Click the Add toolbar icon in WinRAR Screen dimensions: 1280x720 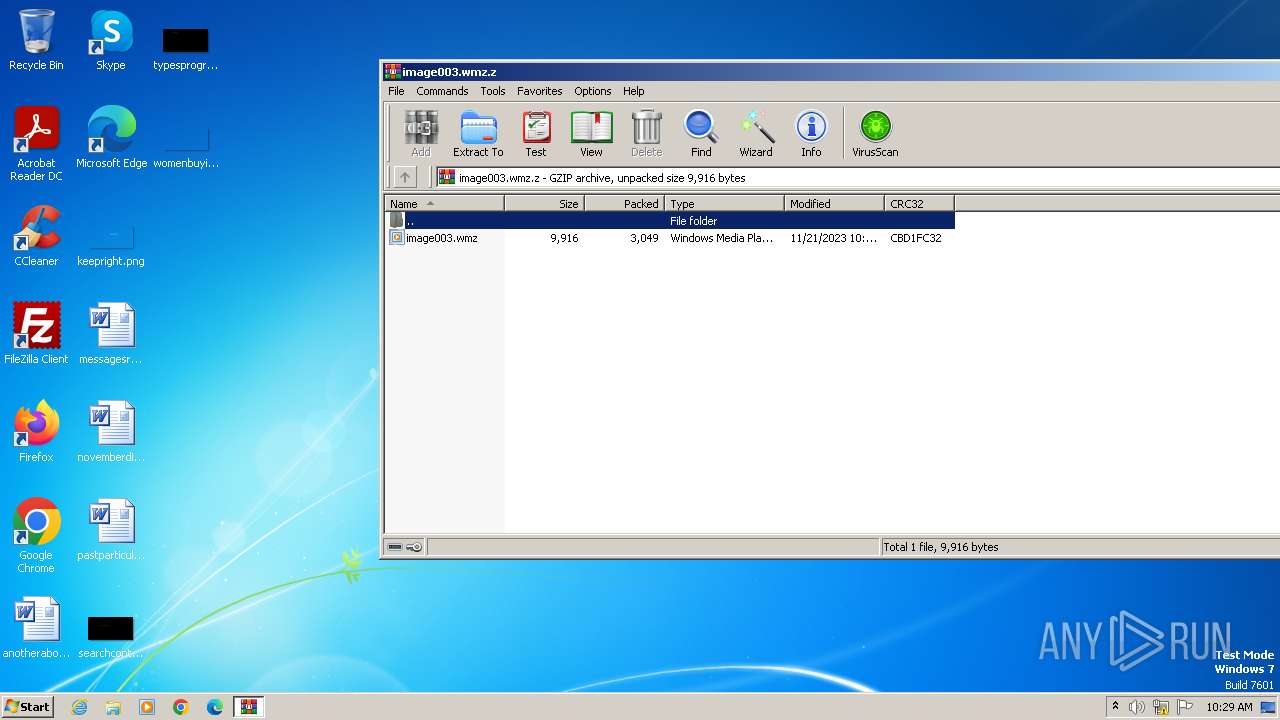(421, 134)
